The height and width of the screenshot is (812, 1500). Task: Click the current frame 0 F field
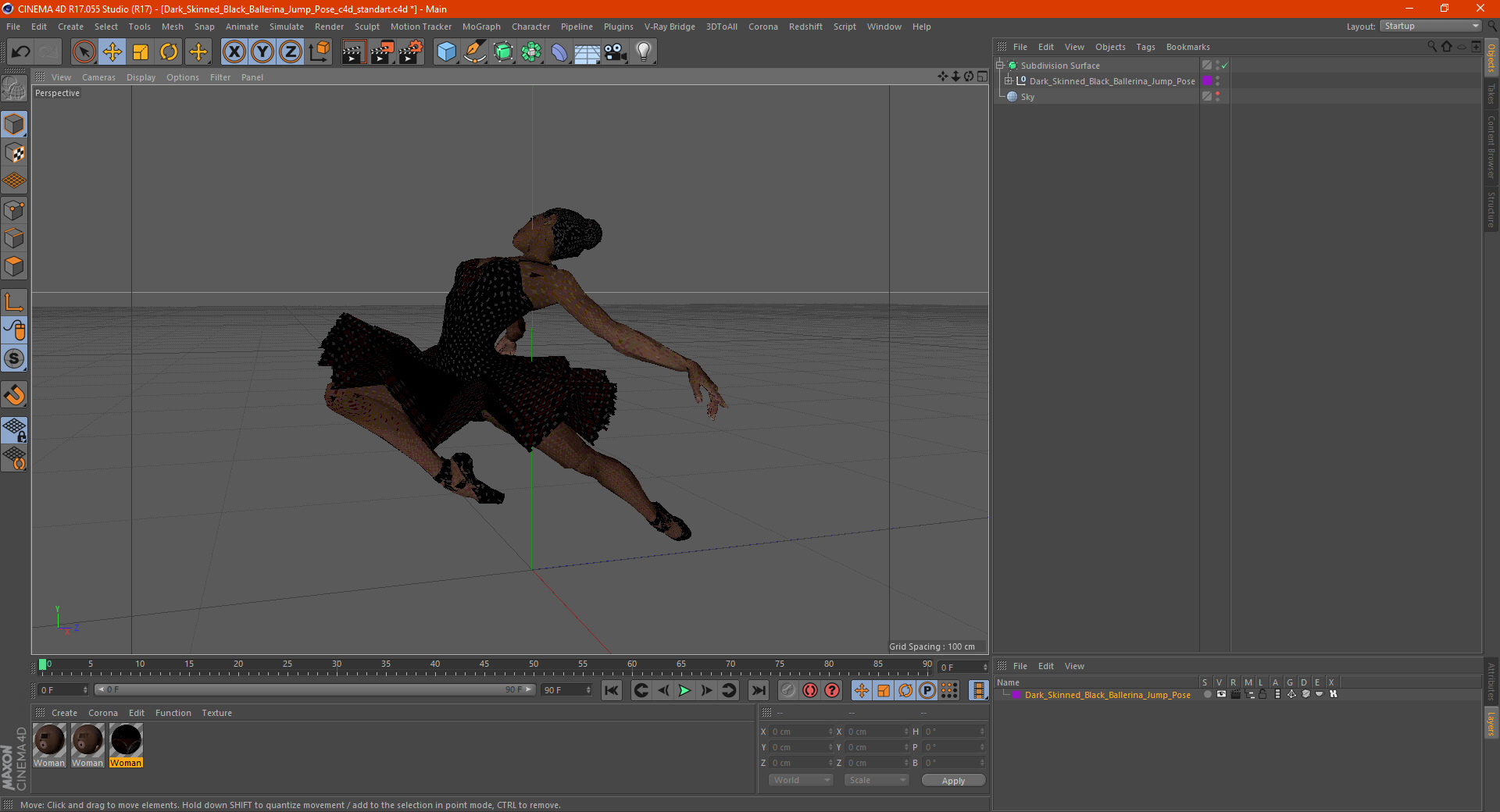pos(63,690)
